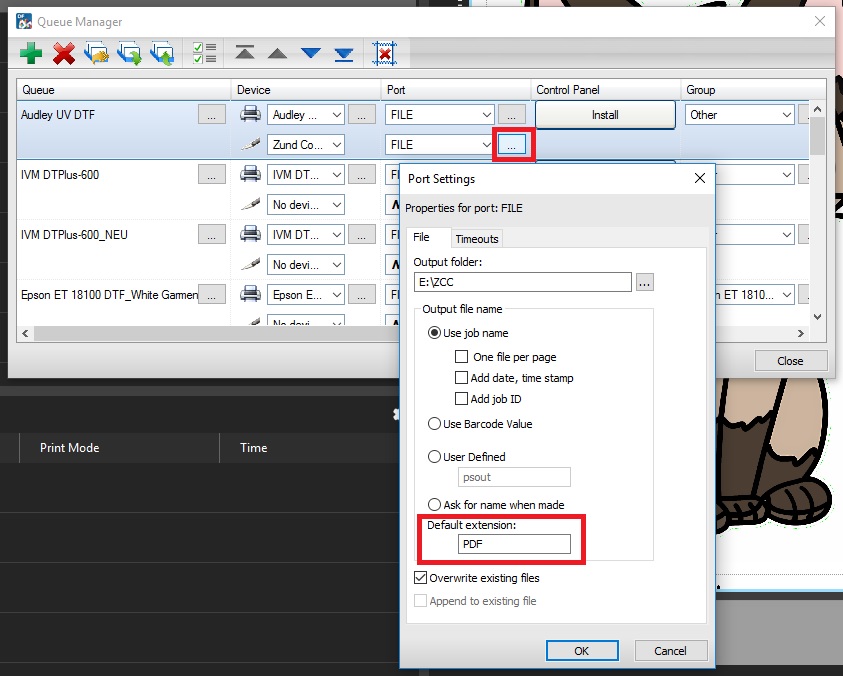Enable the One file per page checkbox
This screenshot has height=676, width=843.
461,357
